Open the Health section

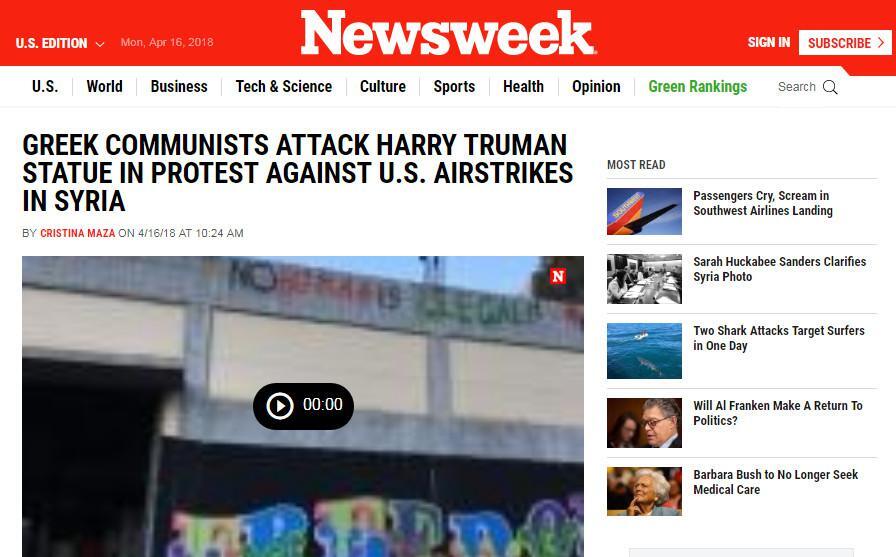pyautogui.click(x=523, y=86)
